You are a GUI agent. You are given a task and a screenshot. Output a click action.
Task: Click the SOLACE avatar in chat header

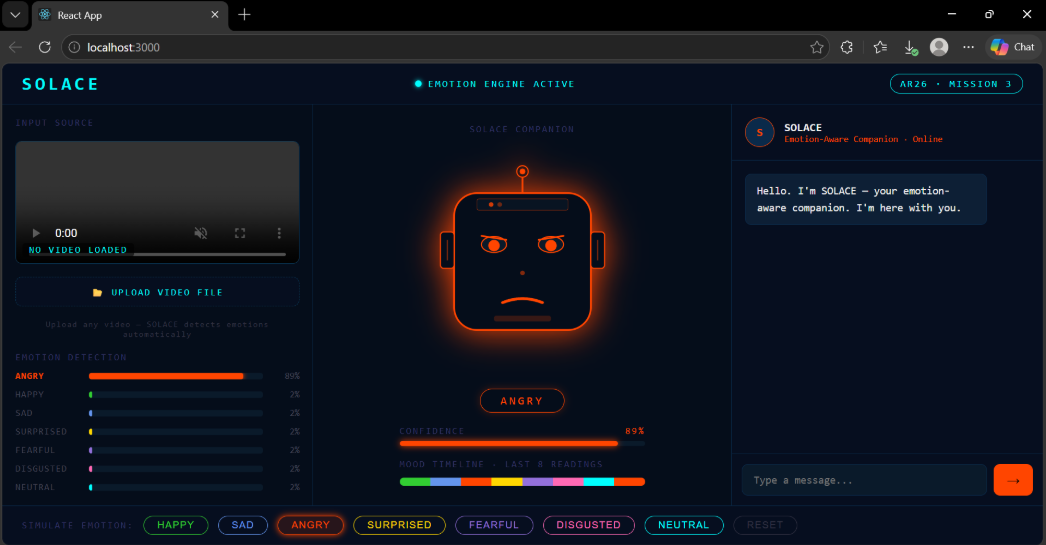(759, 132)
